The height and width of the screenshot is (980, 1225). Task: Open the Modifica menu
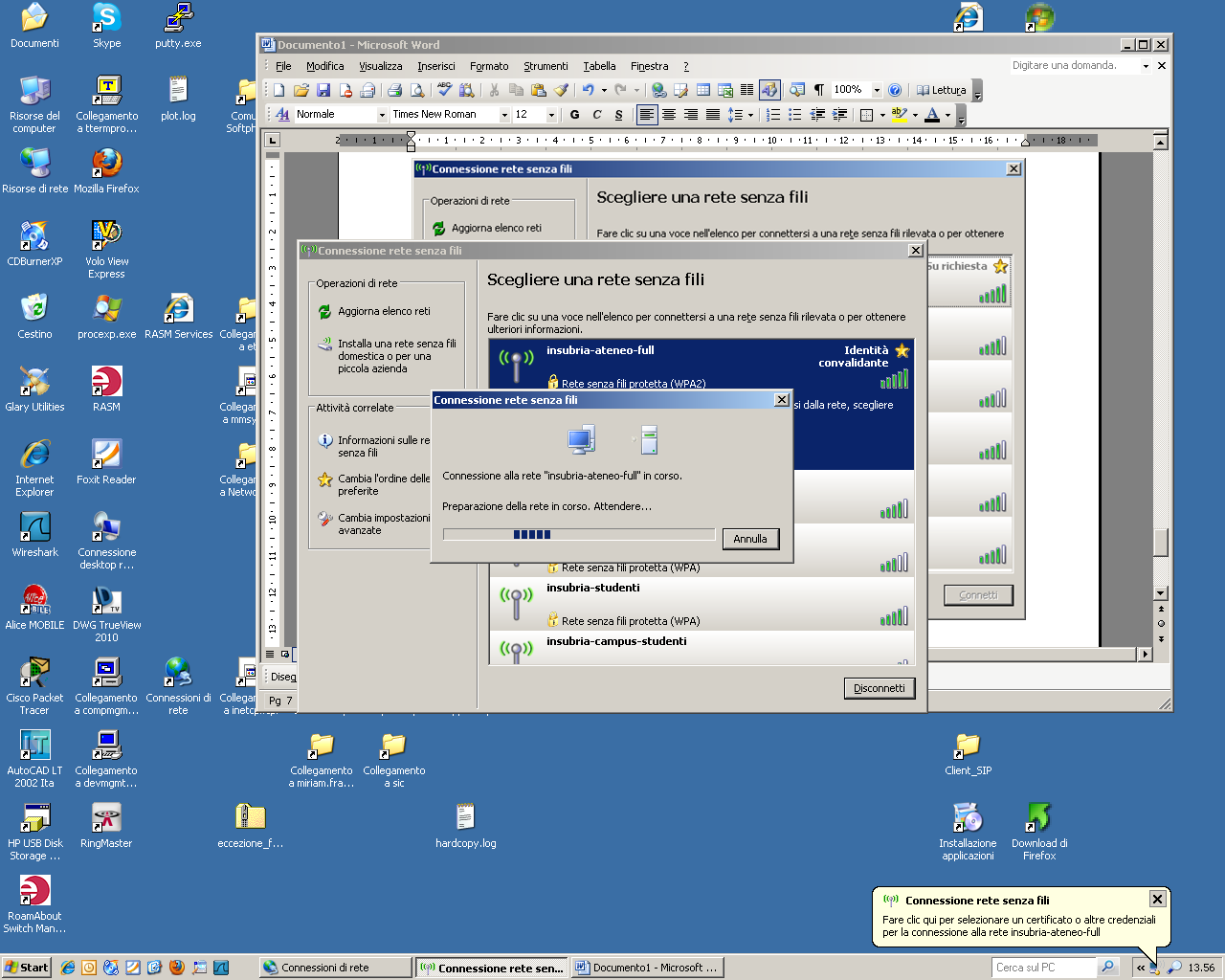(324, 66)
